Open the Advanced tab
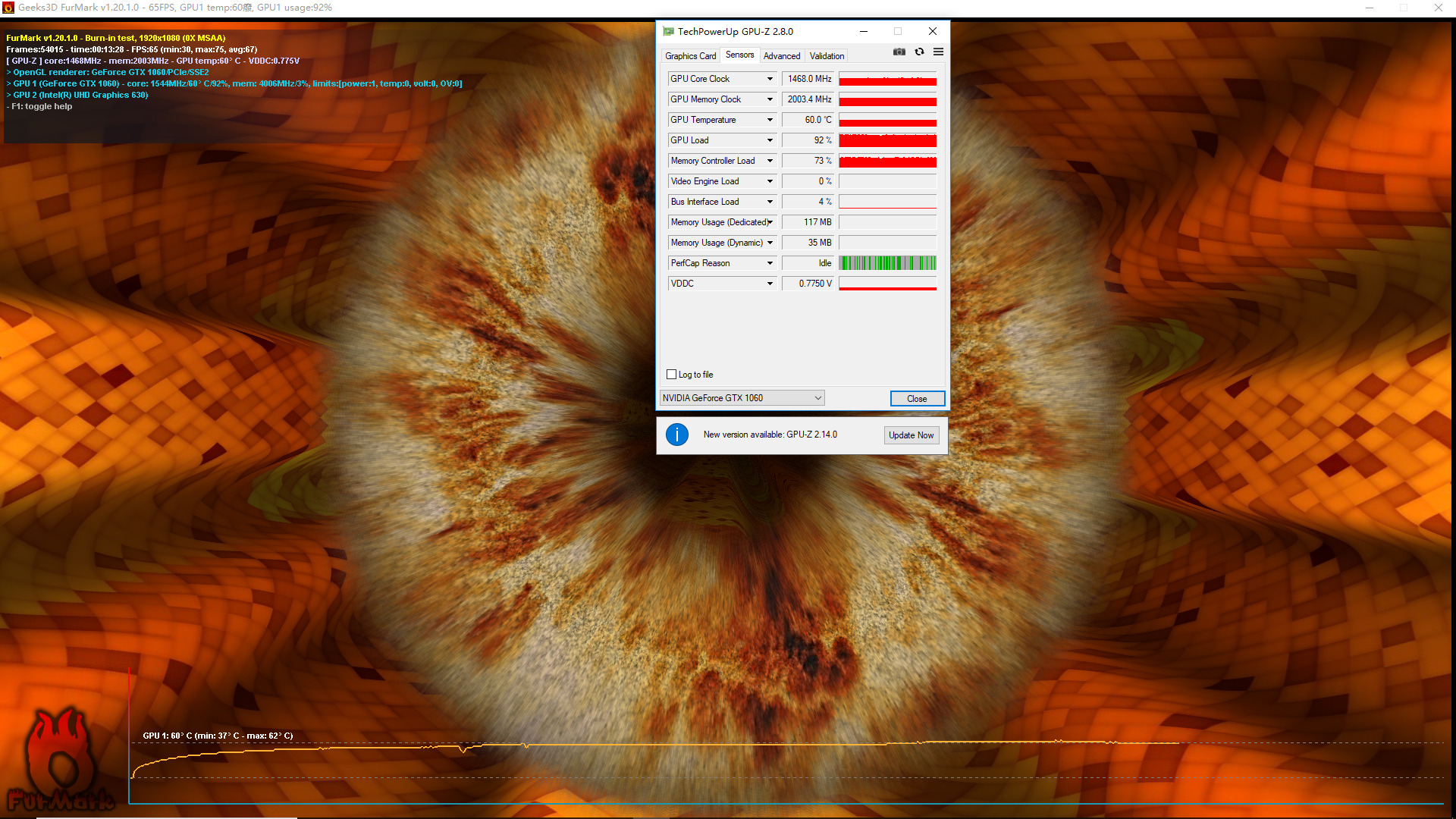This screenshot has width=1456, height=819. point(781,56)
